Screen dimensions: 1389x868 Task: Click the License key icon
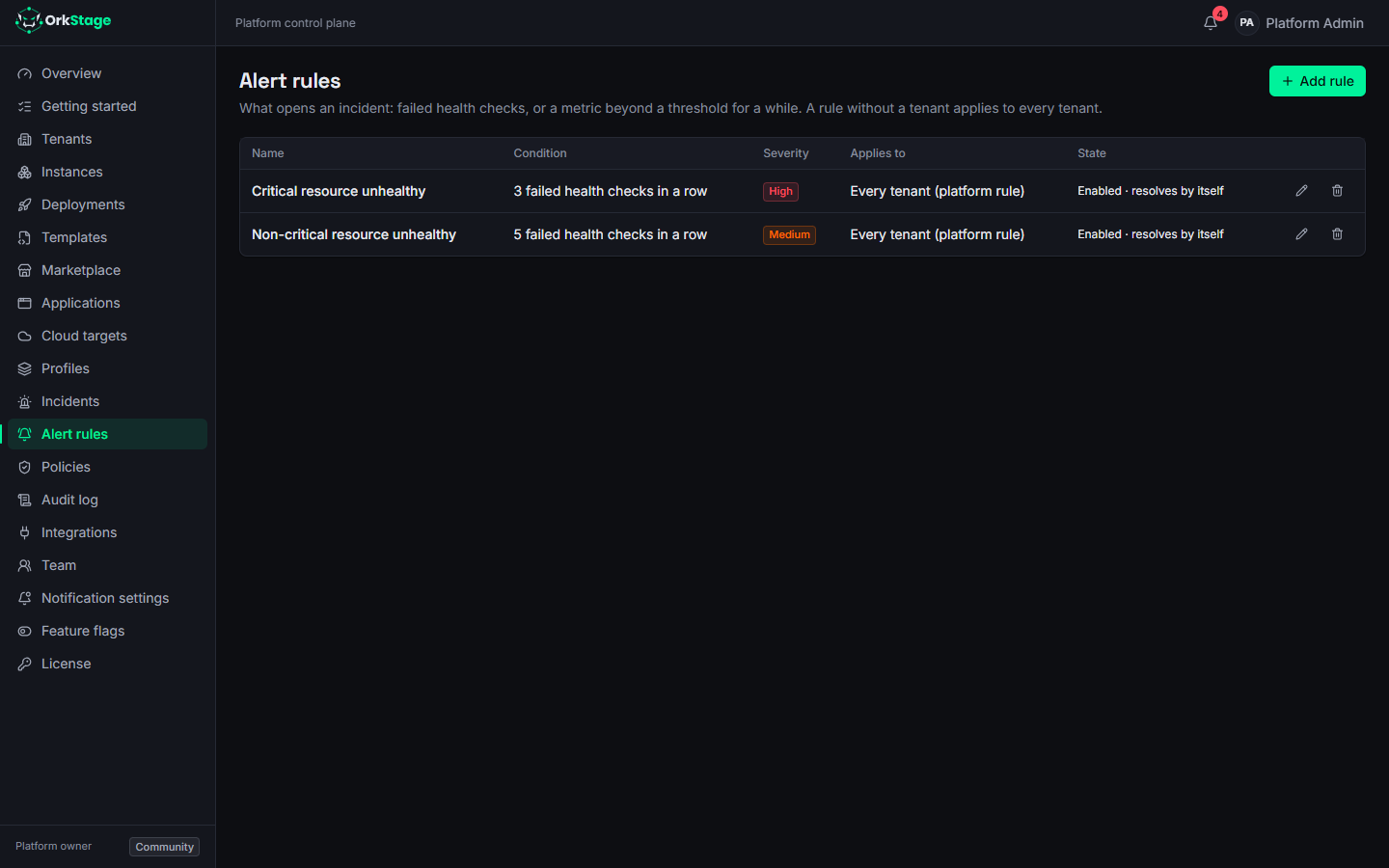pyautogui.click(x=25, y=664)
